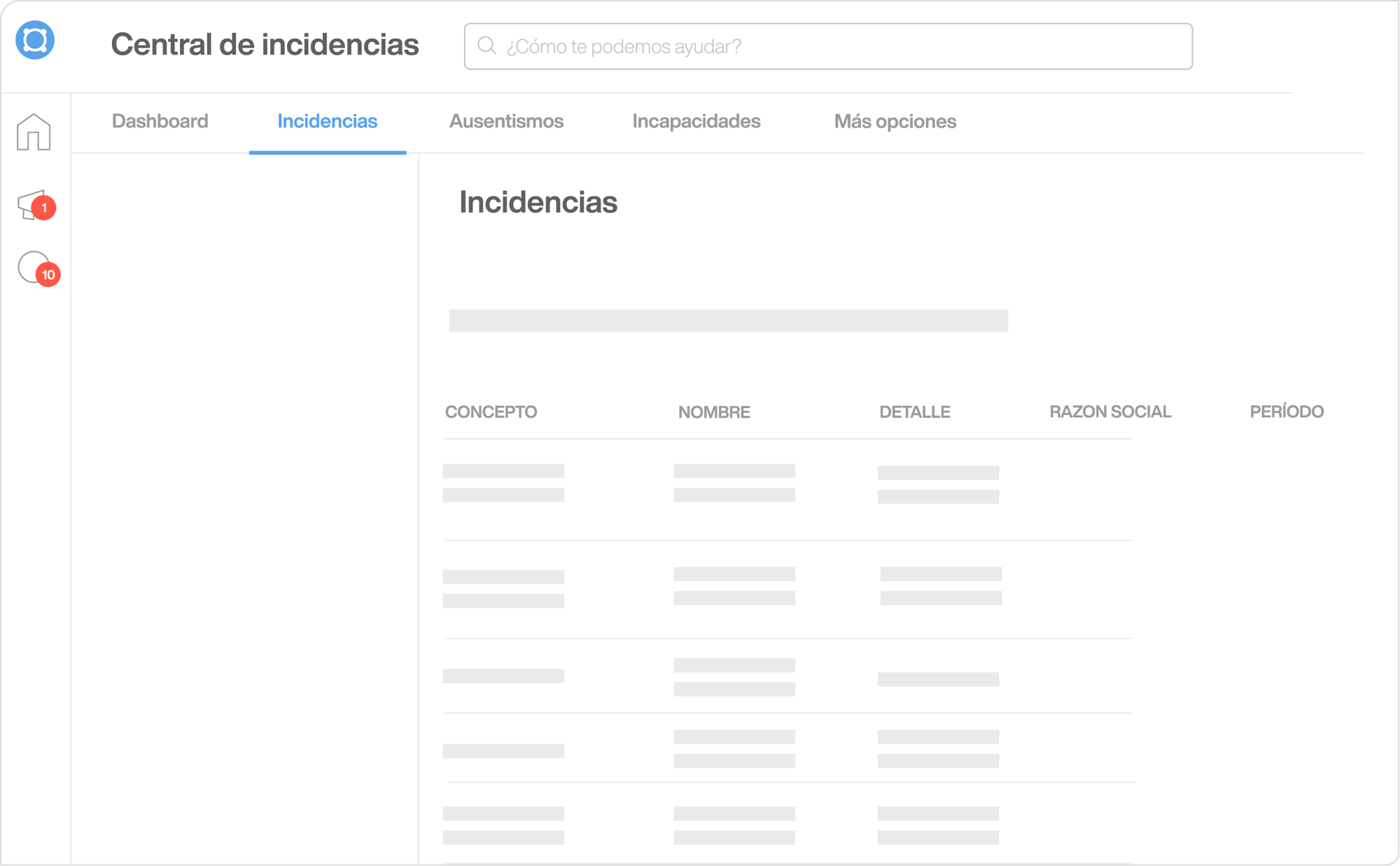Open the Ausentismos tab

[x=506, y=121]
